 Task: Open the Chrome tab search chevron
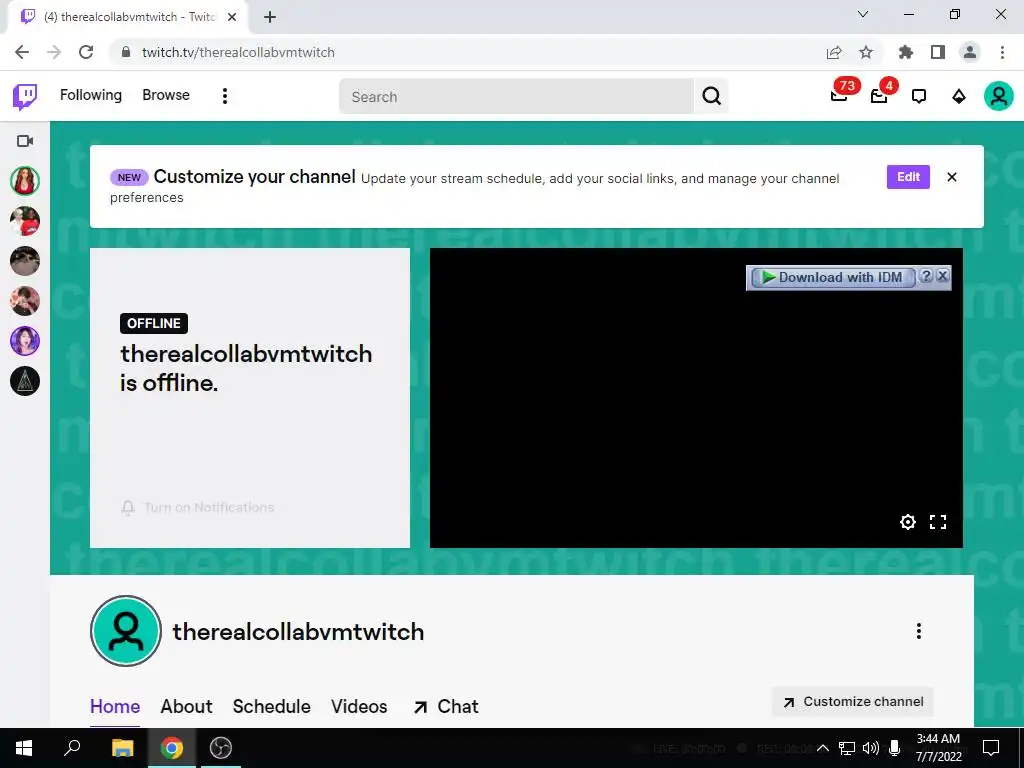(x=863, y=14)
